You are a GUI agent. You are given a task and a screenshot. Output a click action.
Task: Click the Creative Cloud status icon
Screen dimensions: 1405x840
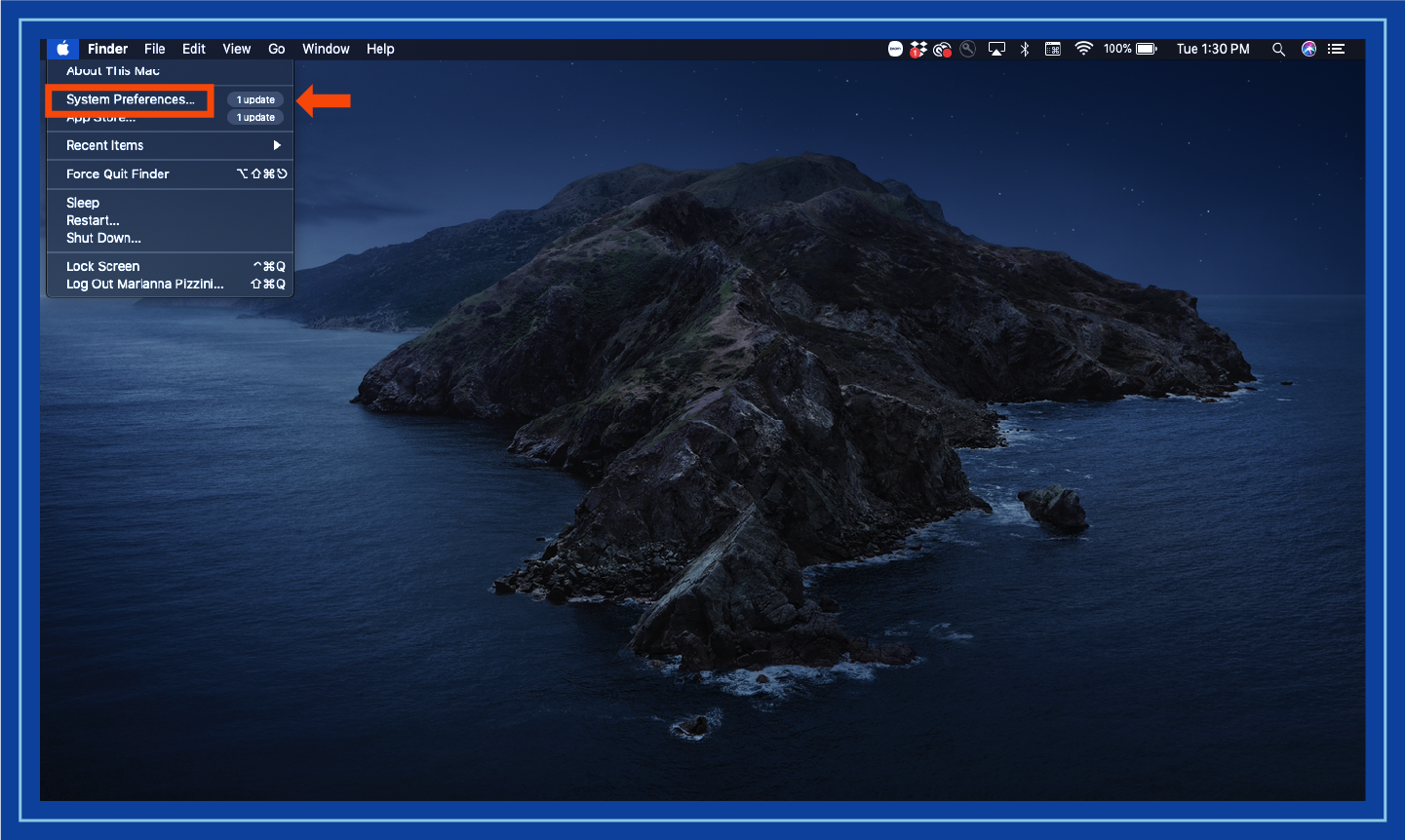(942, 49)
